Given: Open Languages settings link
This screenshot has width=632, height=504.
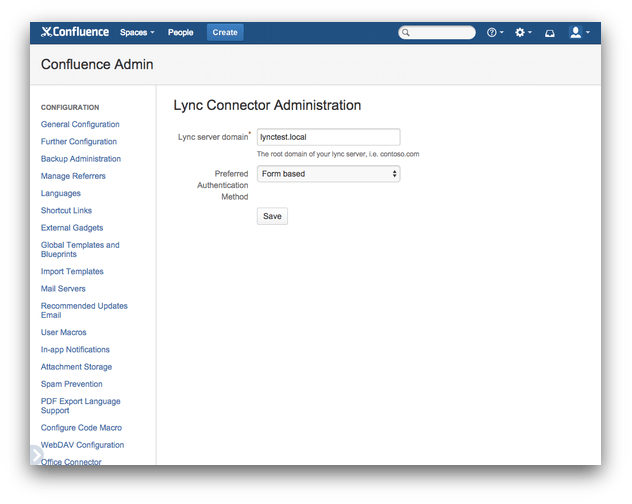Looking at the screenshot, I should pyautogui.click(x=60, y=193).
